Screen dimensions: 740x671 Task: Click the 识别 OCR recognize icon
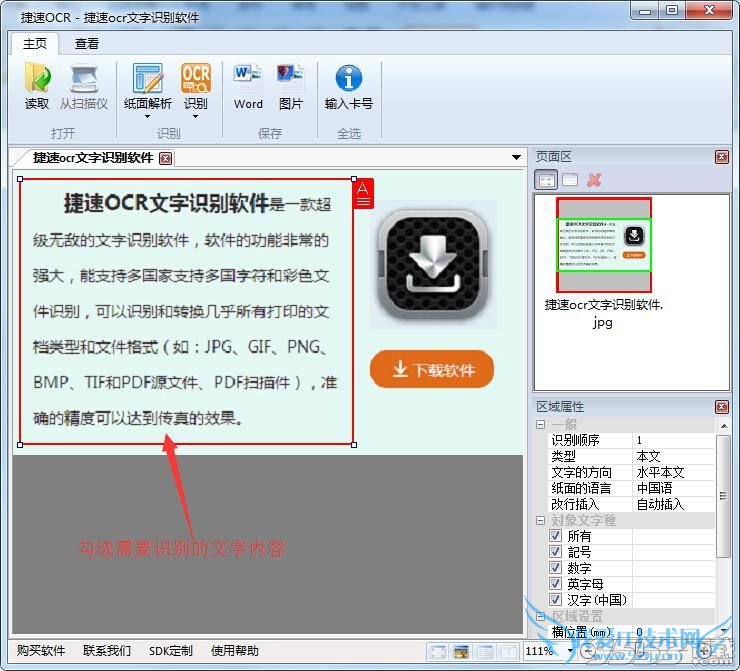click(x=196, y=86)
